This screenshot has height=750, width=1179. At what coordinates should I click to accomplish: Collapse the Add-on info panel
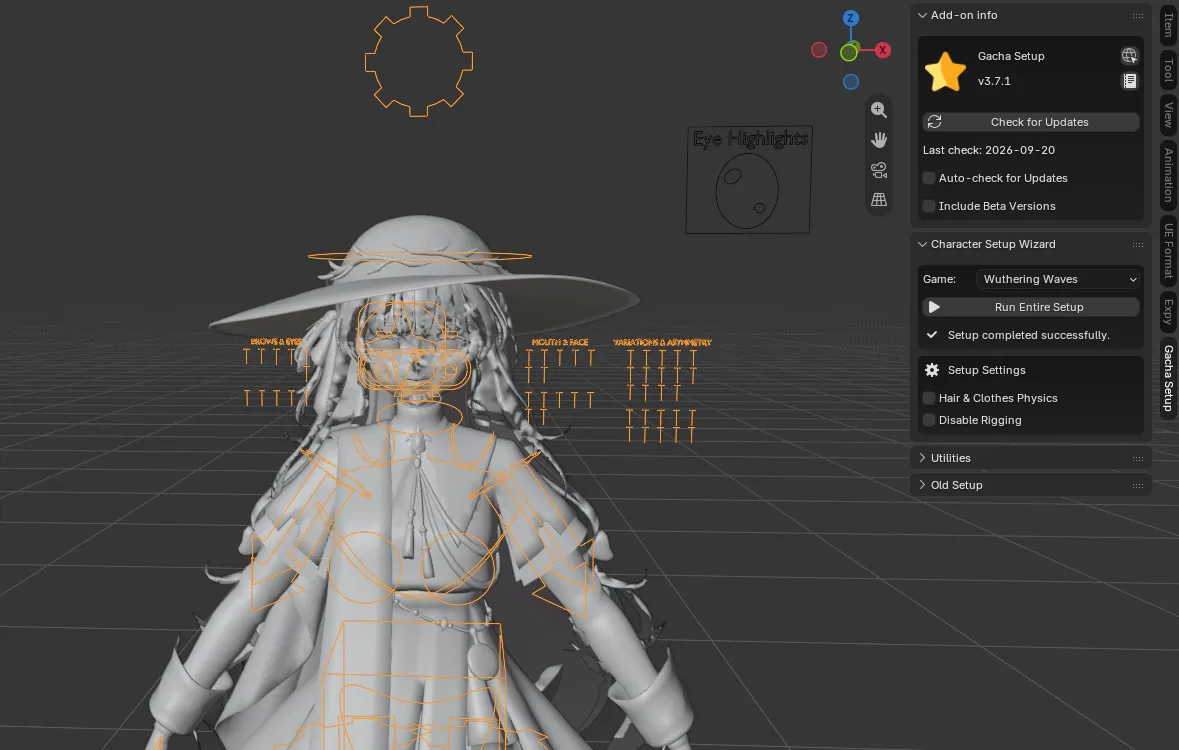point(922,15)
